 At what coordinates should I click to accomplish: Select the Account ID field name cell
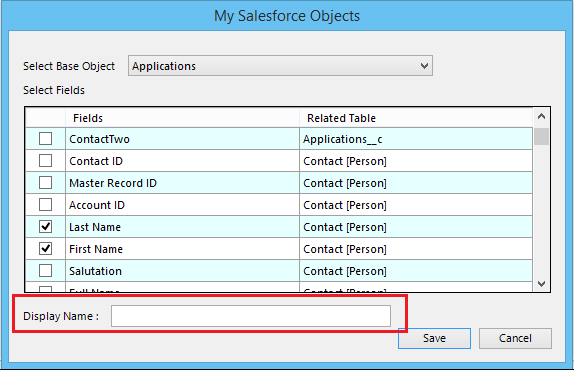pos(182,205)
